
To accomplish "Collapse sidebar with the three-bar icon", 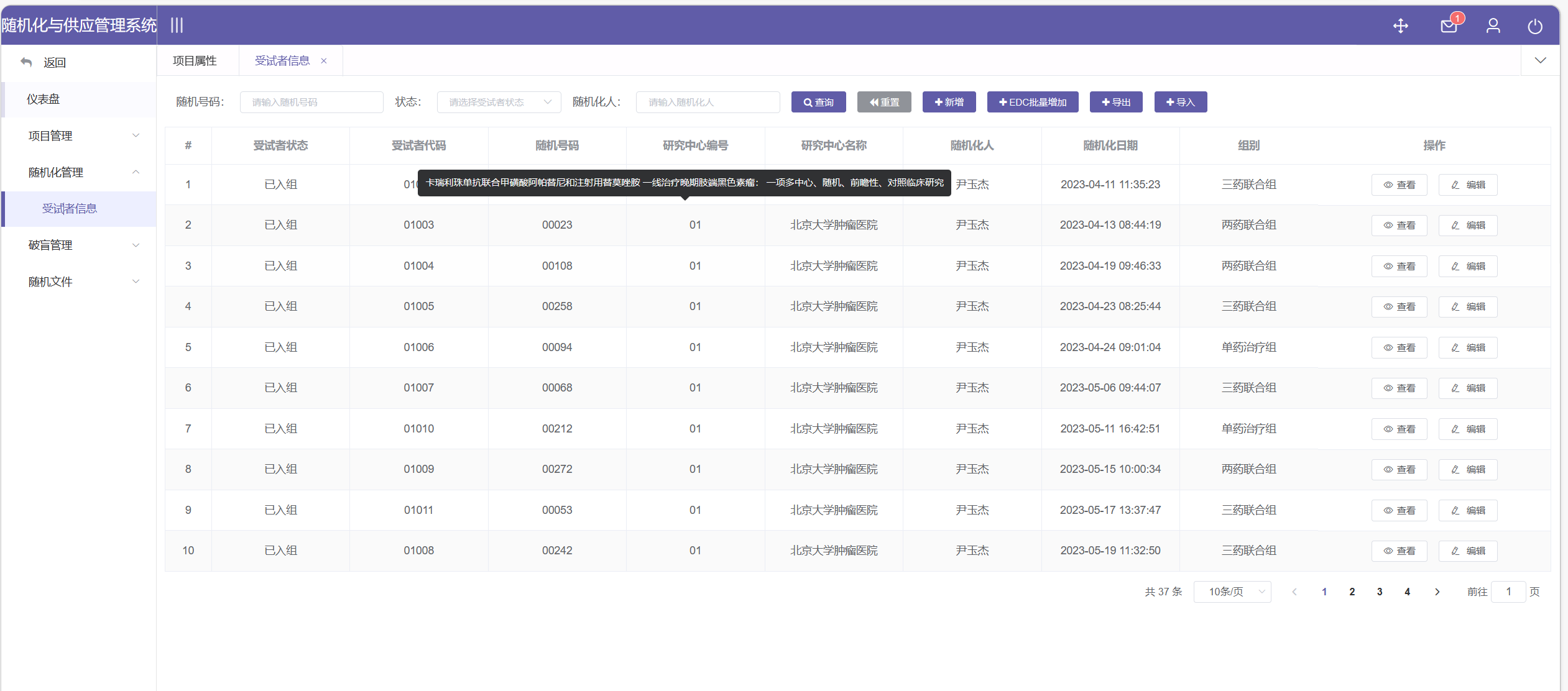I will [x=177, y=25].
